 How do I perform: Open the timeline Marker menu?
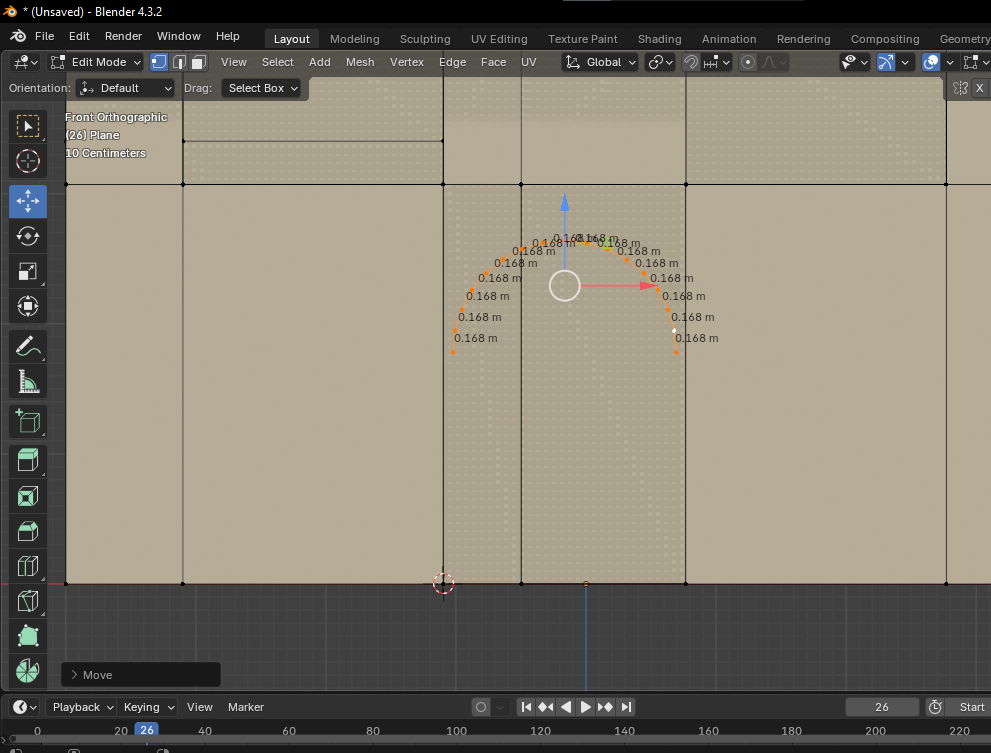[x=245, y=707]
